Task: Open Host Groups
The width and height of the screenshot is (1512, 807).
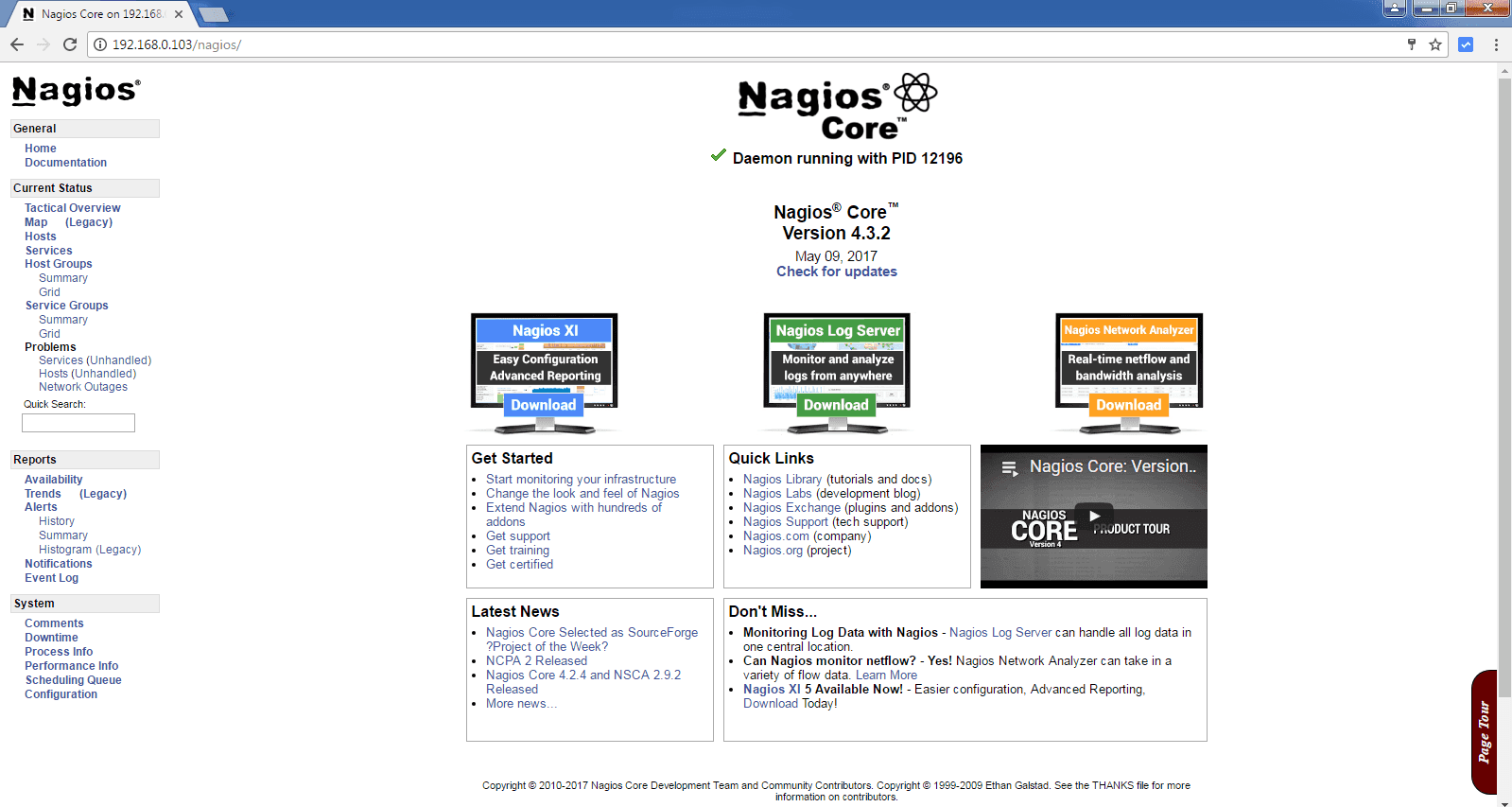Action: 59,264
